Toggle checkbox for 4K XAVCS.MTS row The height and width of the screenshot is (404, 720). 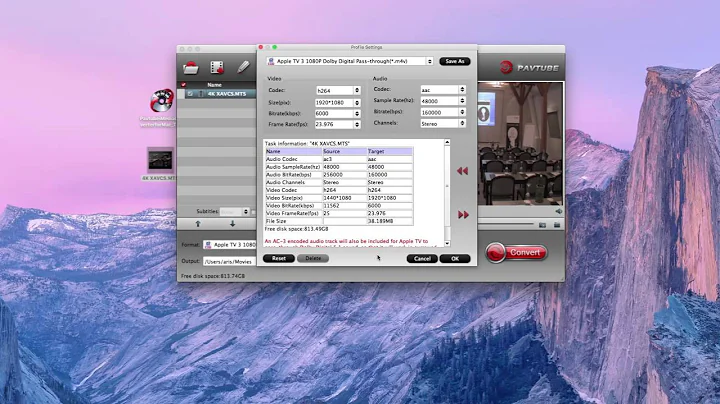pos(190,94)
